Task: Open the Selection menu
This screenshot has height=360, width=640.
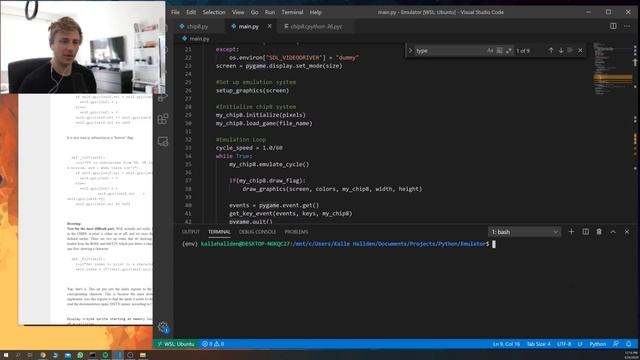Action: pyautogui.click(x=214, y=12)
